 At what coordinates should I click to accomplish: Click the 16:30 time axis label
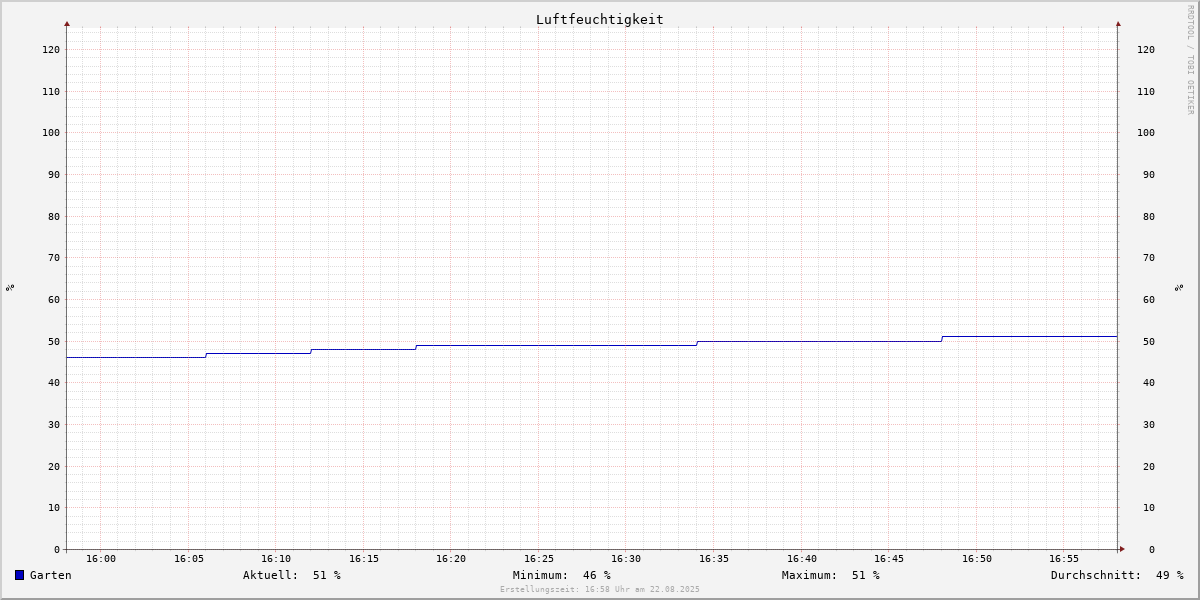click(x=626, y=558)
